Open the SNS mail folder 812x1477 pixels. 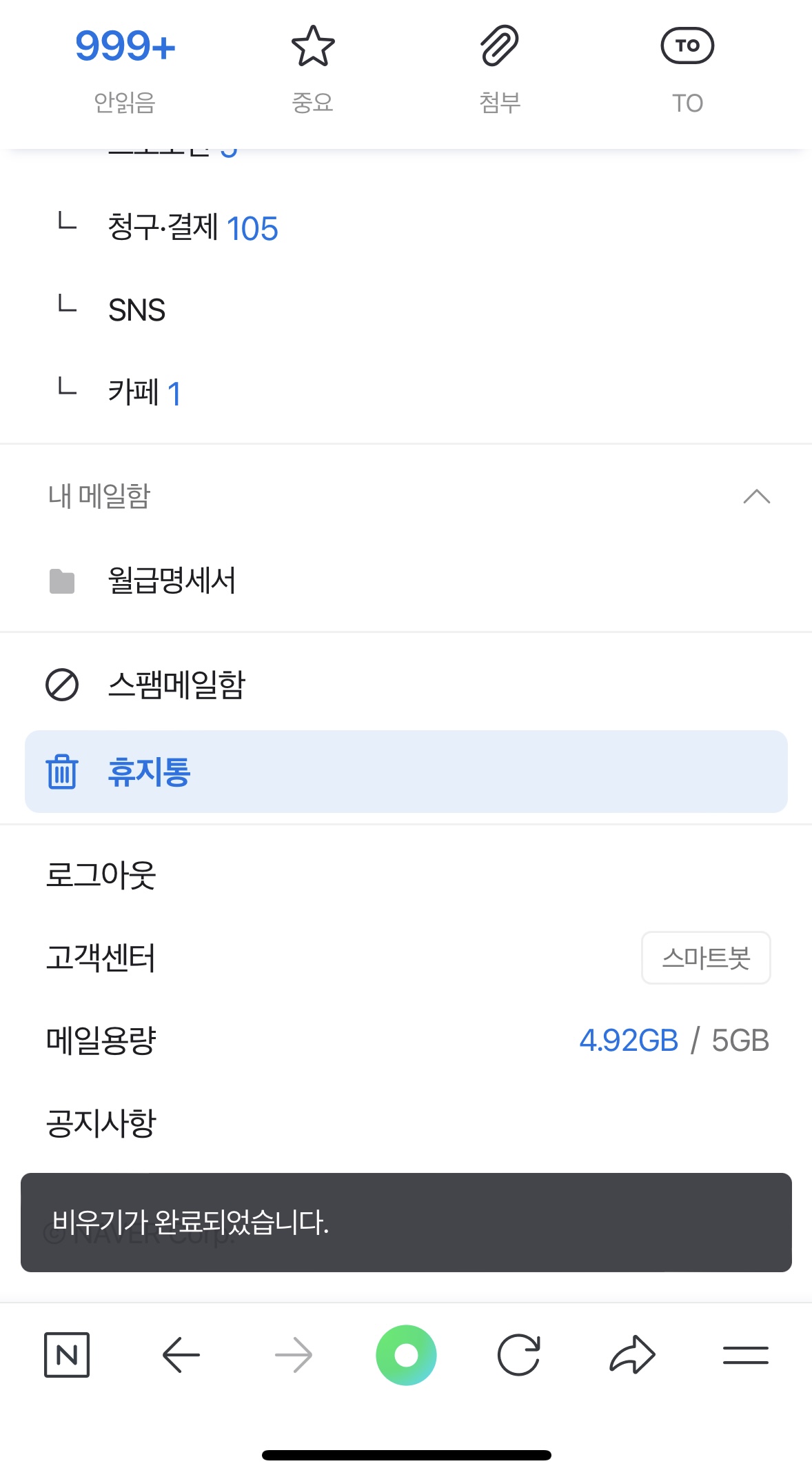pyautogui.click(x=137, y=310)
